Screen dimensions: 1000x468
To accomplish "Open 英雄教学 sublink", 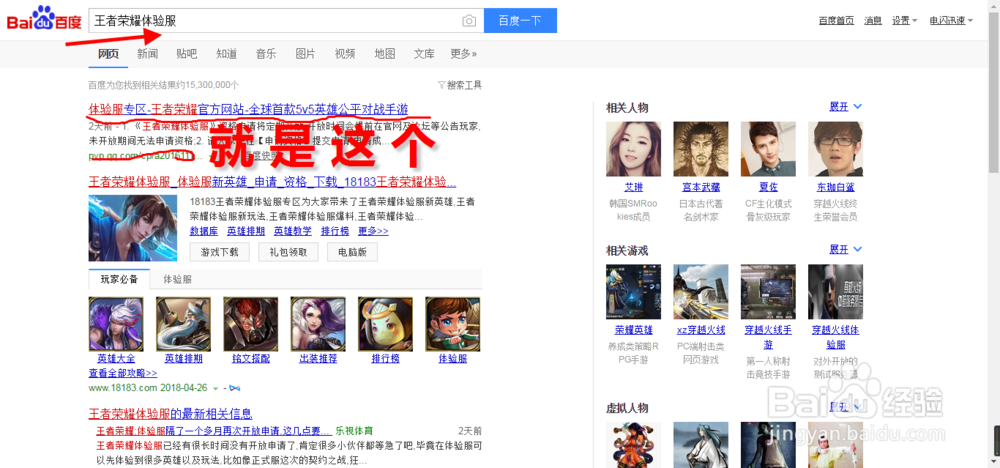I will coord(293,231).
